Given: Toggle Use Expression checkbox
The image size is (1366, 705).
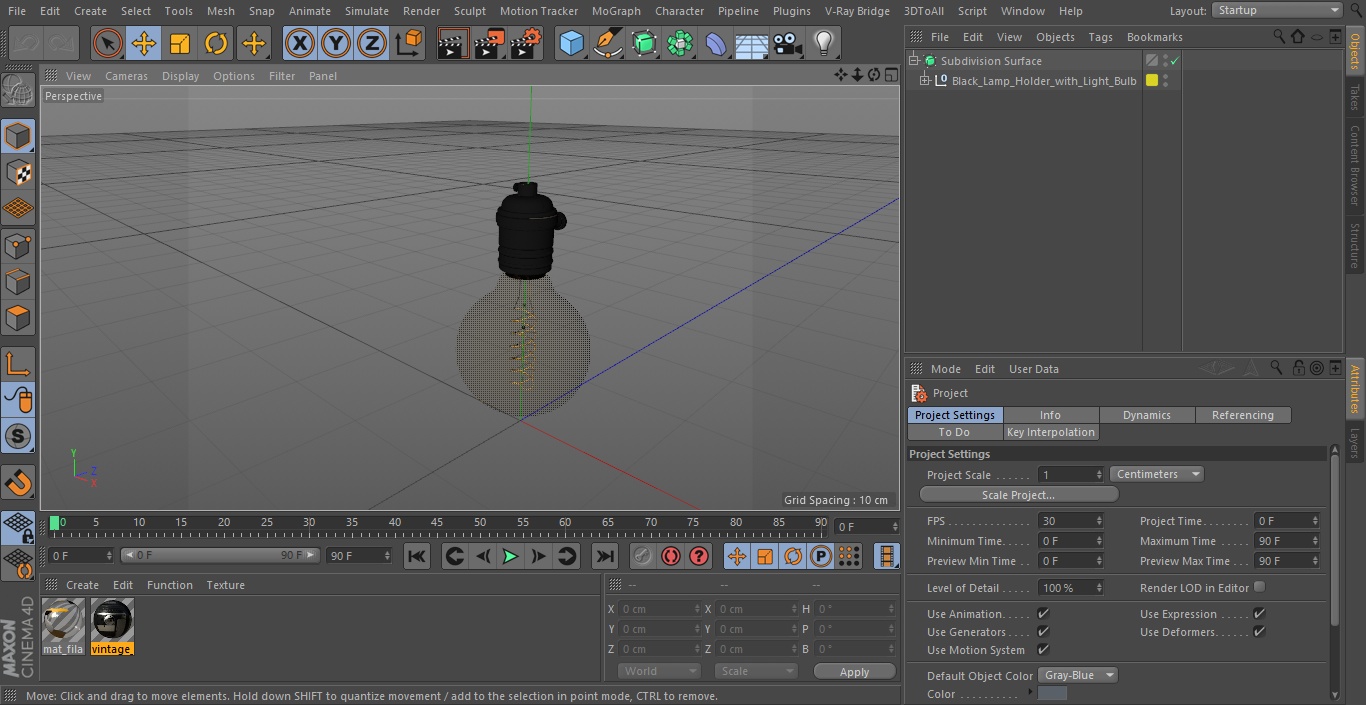Looking at the screenshot, I should click(x=1259, y=613).
